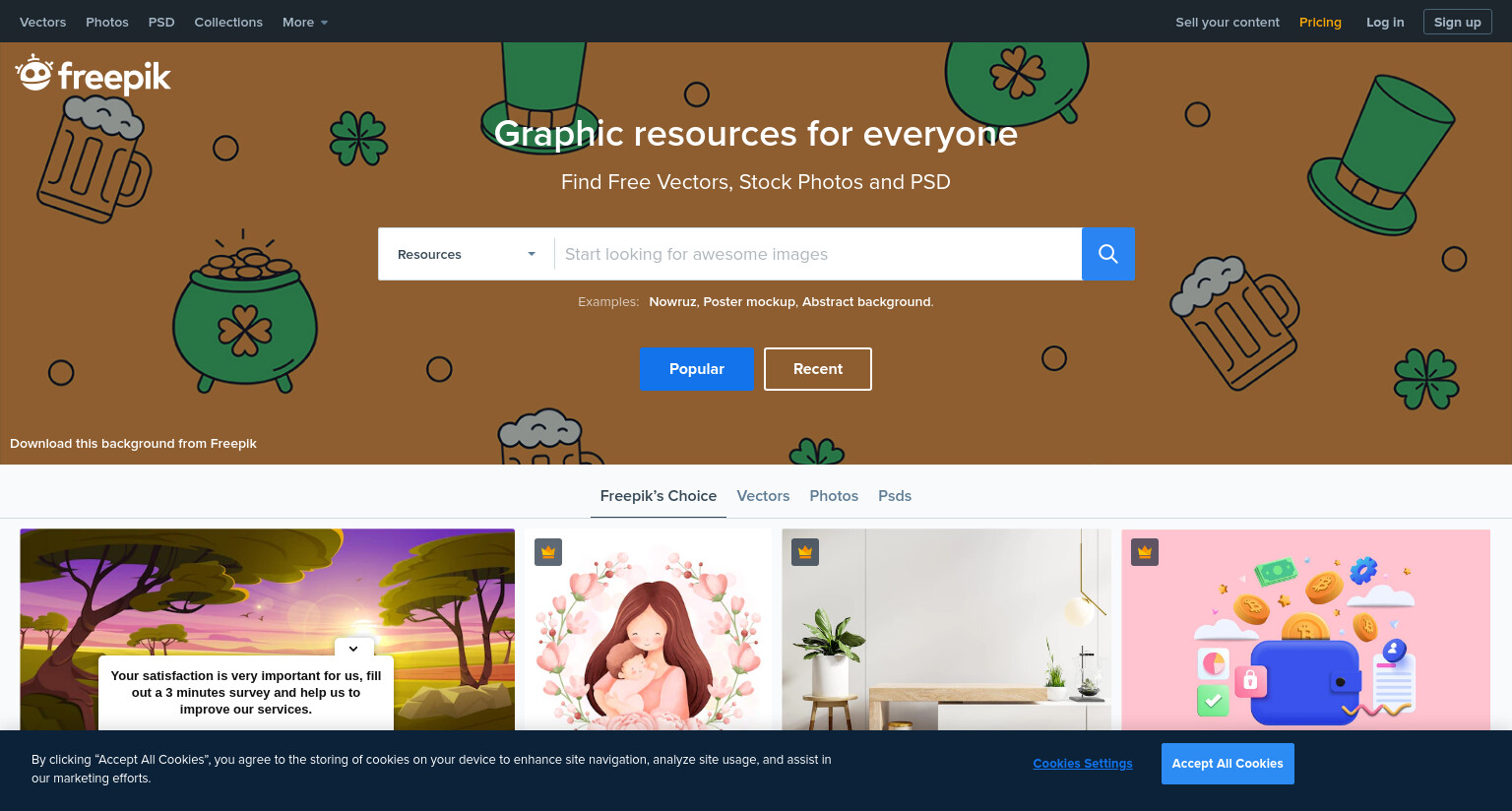Click the Nowruz example search
This screenshot has width=1512, height=811.
click(672, 302)
